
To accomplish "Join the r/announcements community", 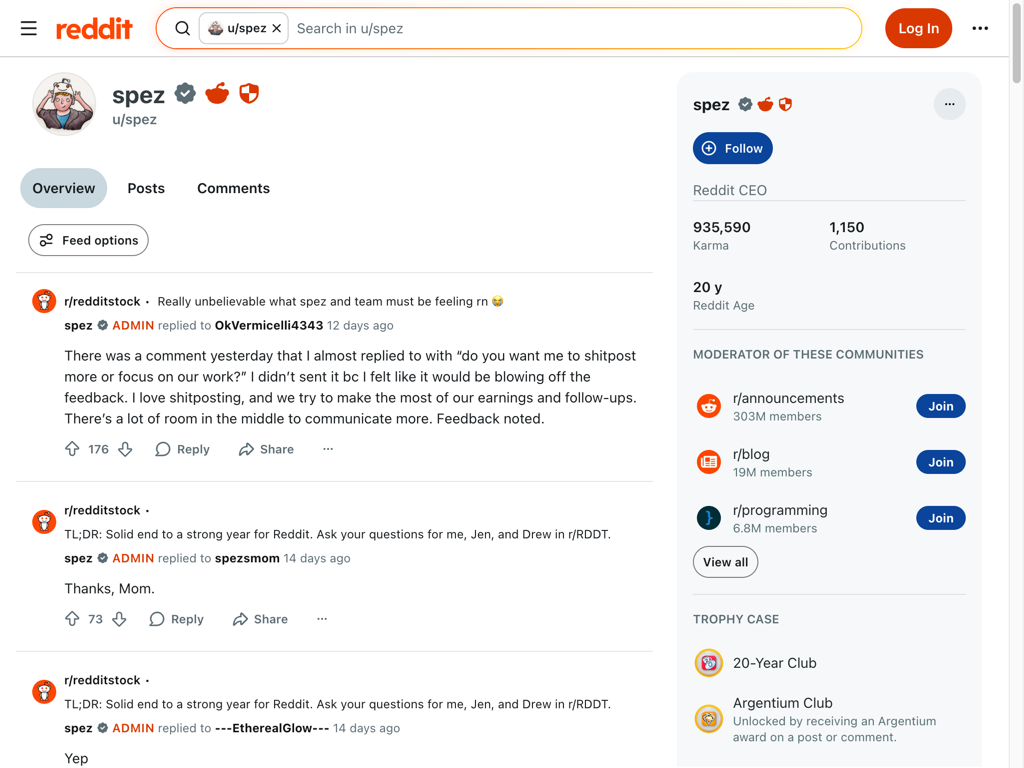I will pos(940,406).
